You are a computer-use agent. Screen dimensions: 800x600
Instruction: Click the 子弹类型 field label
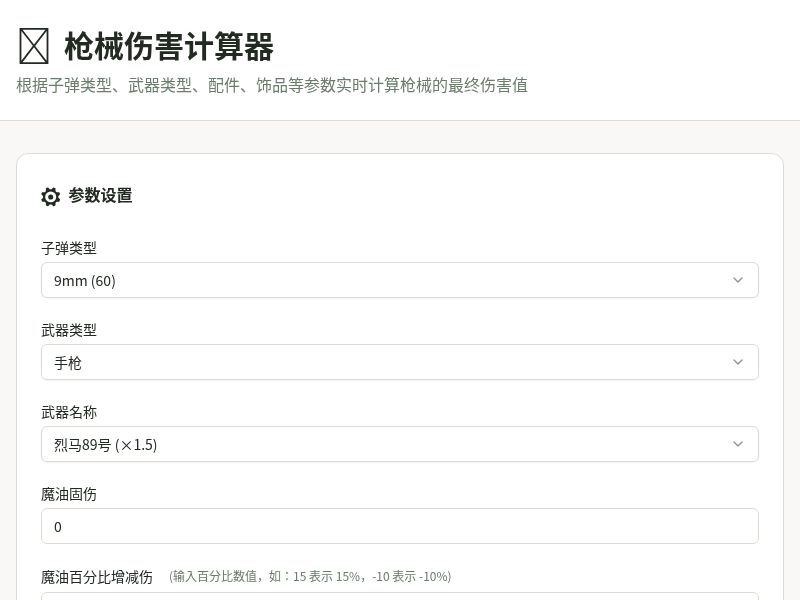click(x=69, y=248)
